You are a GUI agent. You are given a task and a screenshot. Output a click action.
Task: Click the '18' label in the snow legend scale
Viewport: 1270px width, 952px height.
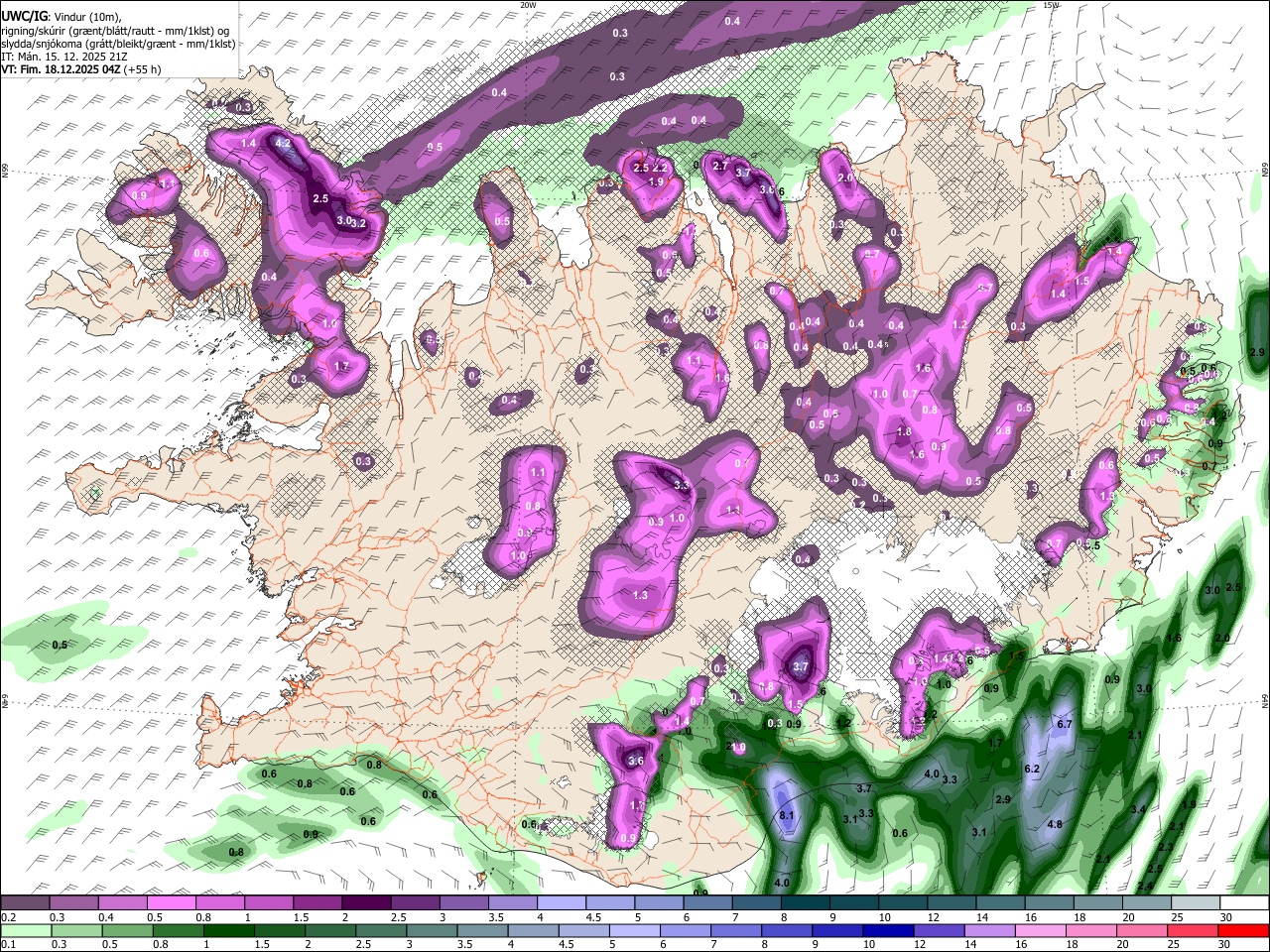[1079, 916]
